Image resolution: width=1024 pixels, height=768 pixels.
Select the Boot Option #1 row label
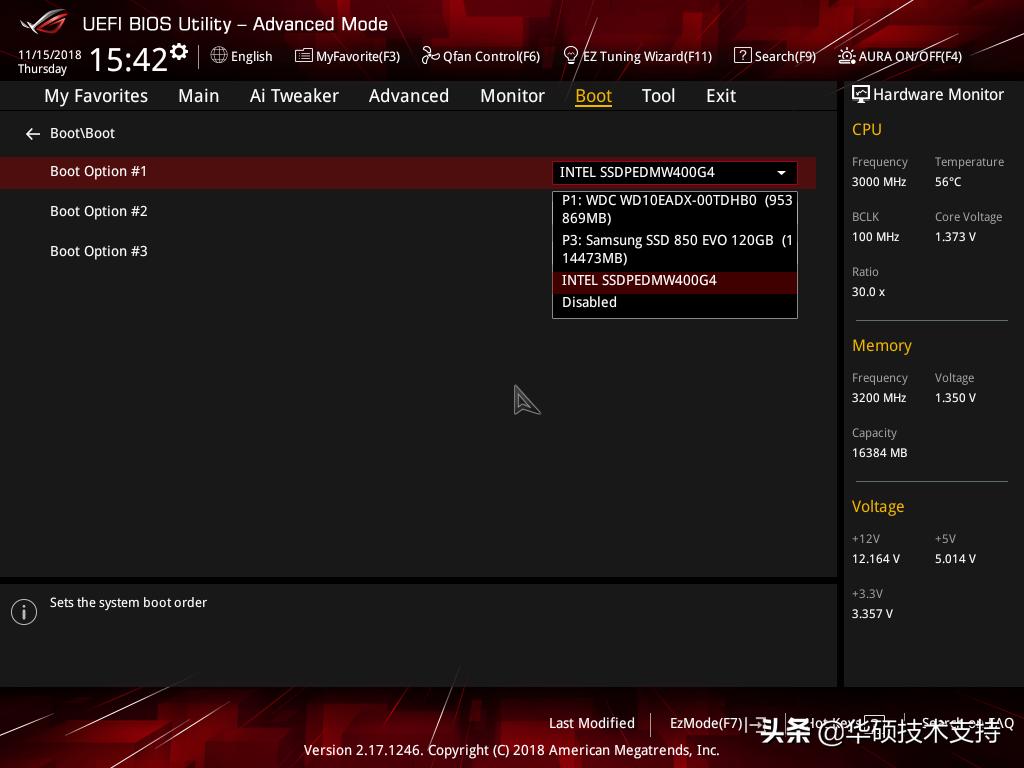click(99, 171)
